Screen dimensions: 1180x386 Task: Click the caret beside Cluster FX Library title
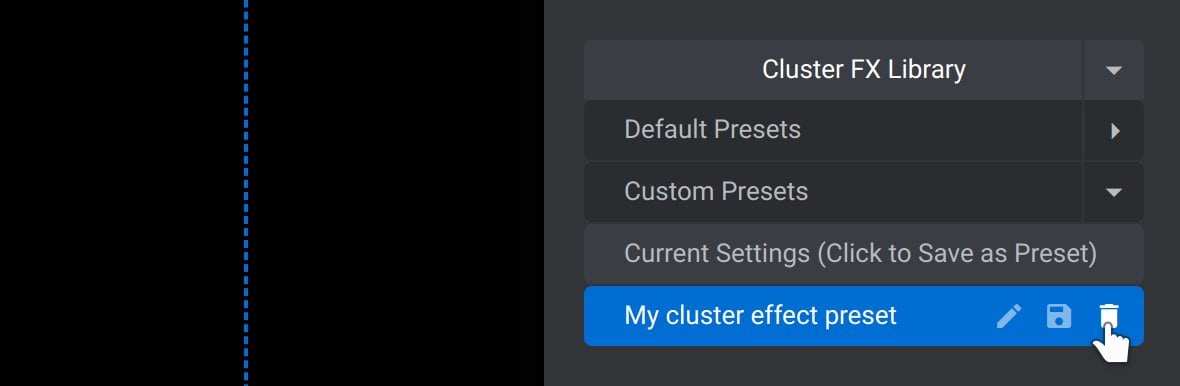tap(1114, 70)
